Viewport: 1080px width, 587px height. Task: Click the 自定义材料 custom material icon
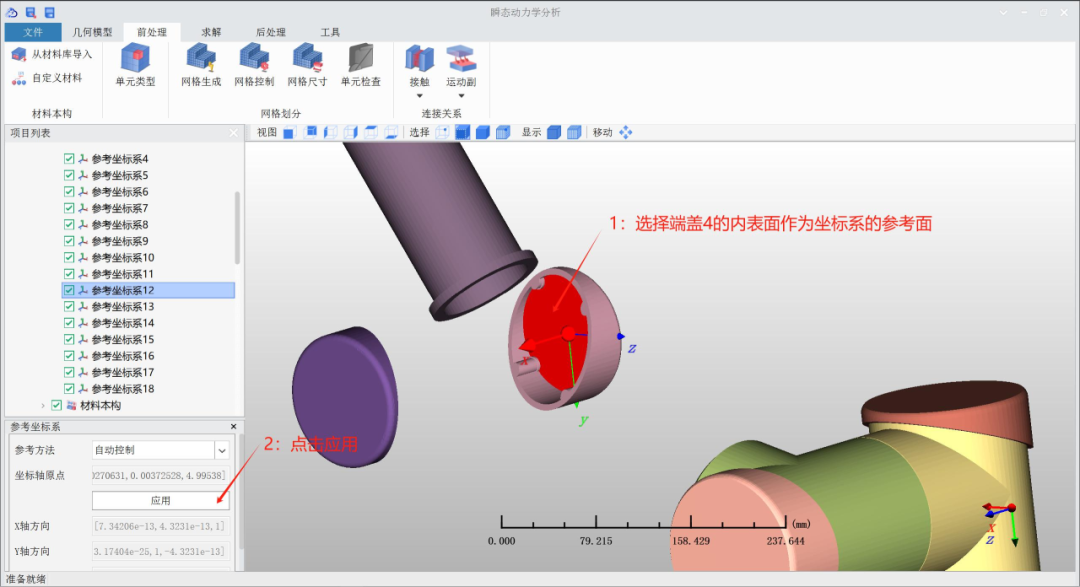(19, 79)
